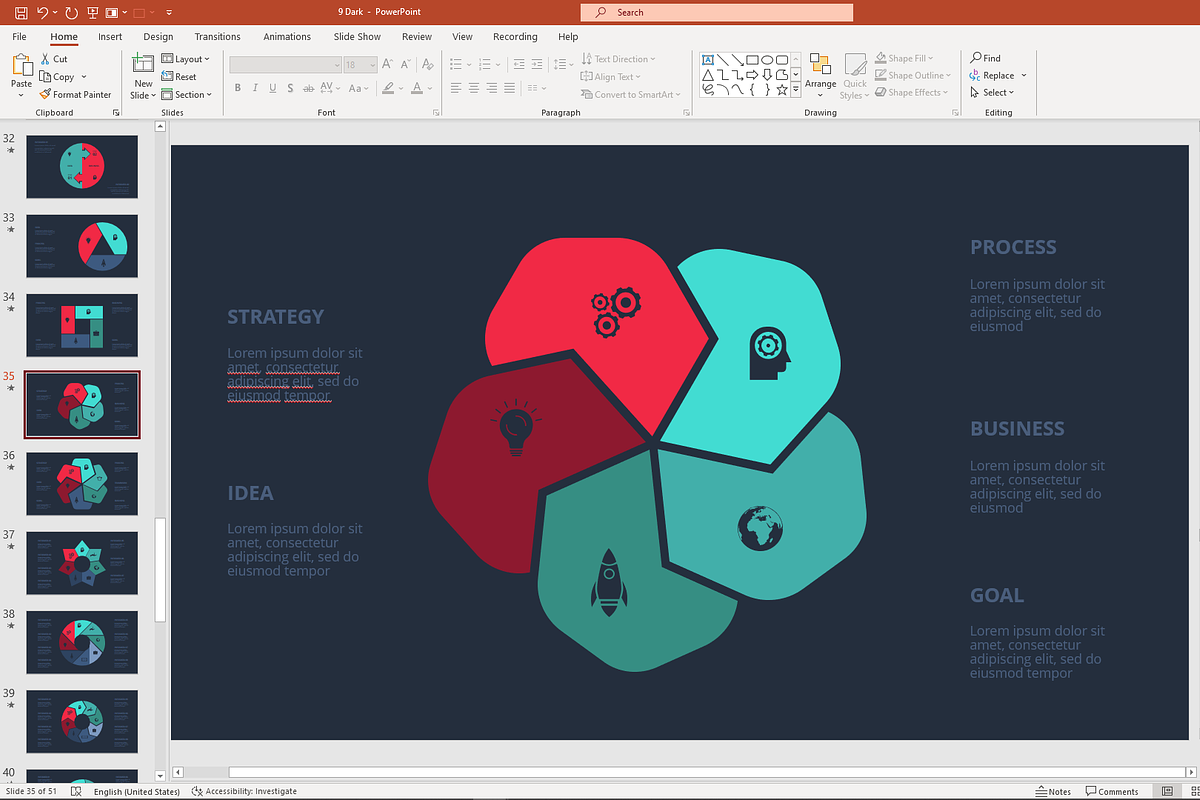Apply text highlight color
Viewport: 1200px width, 800px height.
click(x=389, y=88)
